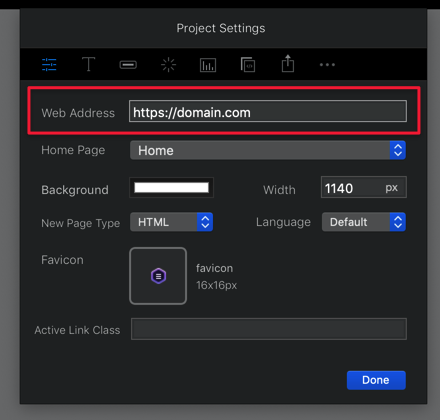The height and width of the screenshot is (420, 440).
Task: Click the New Page Type blue arrows
Action: click(205, 222)
